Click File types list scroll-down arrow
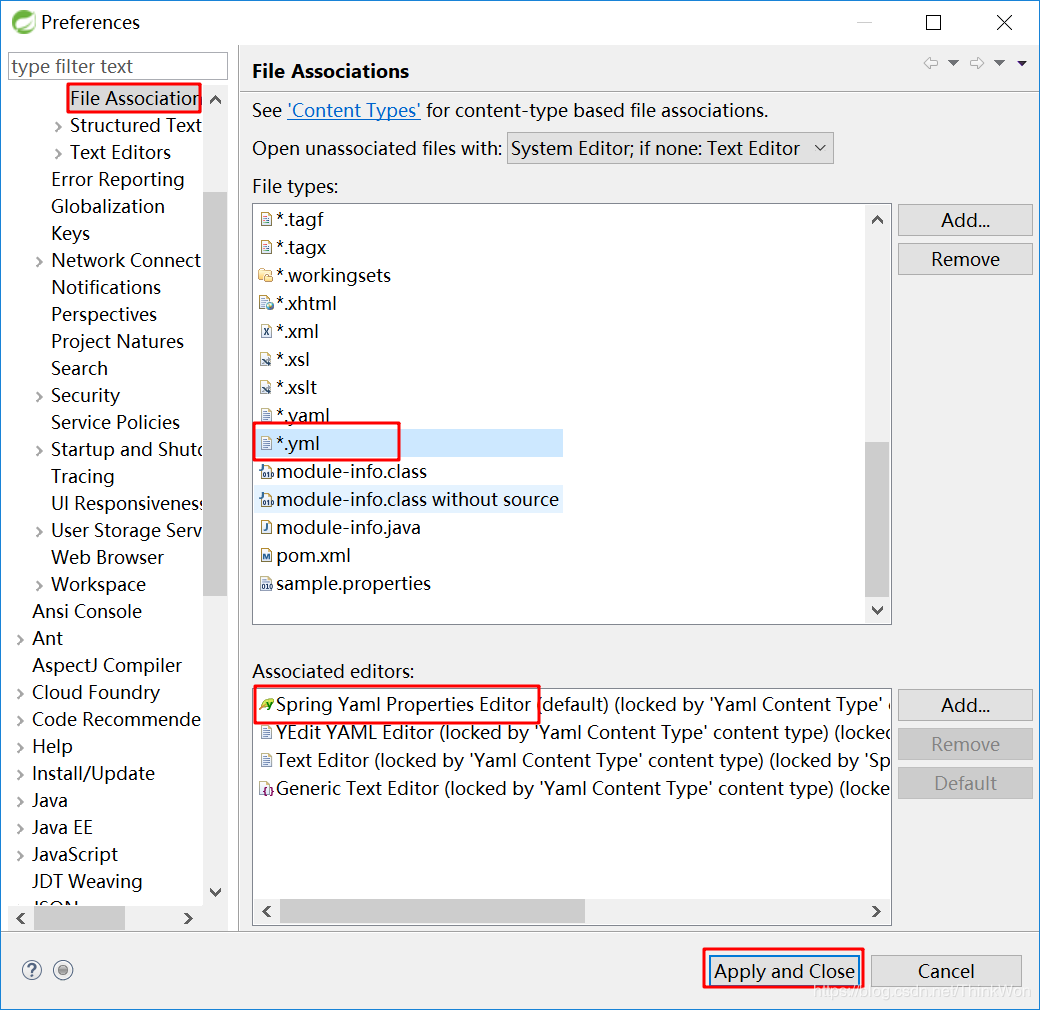The height and width of the screenshot is (1010, 1040). (x=877, y=610)
